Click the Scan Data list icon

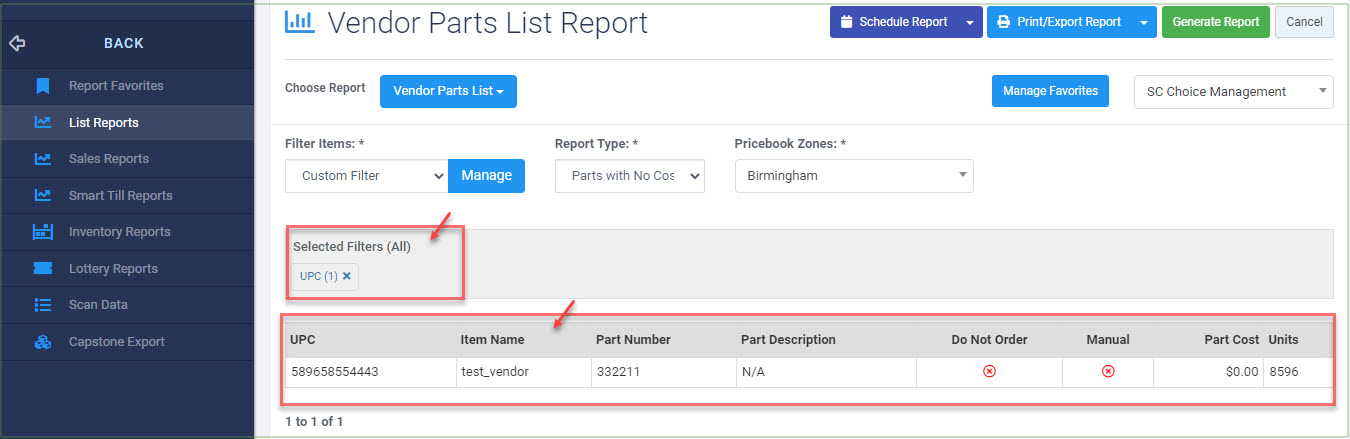(42, 305)
